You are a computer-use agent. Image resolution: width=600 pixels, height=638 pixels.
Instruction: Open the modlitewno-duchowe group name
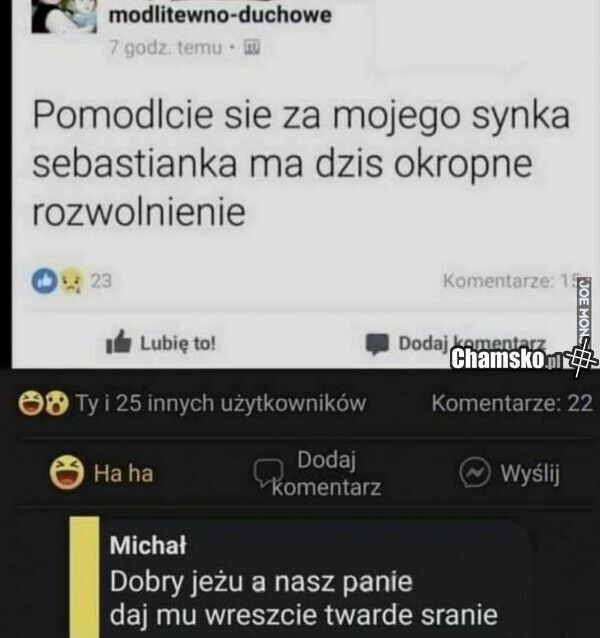[x=220, y=15]
